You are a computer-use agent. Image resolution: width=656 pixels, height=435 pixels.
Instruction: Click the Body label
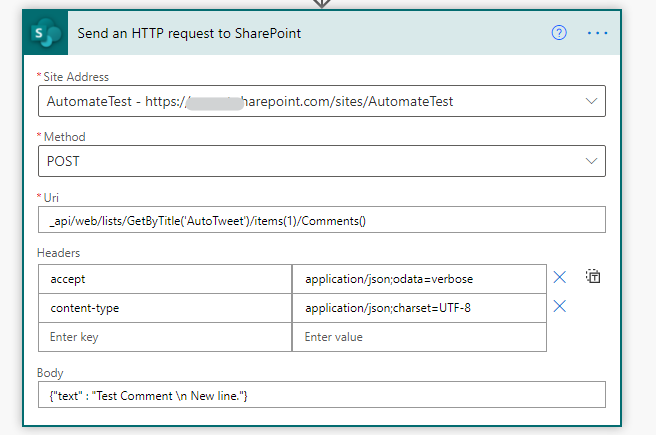pos(50,373)
